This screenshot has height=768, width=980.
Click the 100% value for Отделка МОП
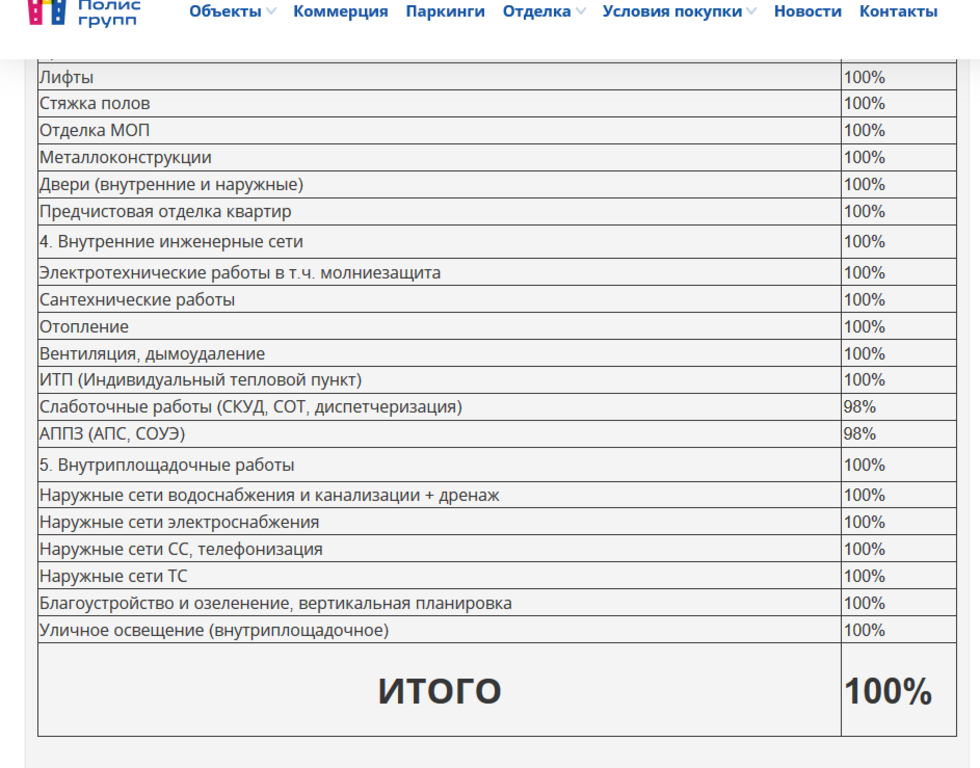(x=864, y=131)
